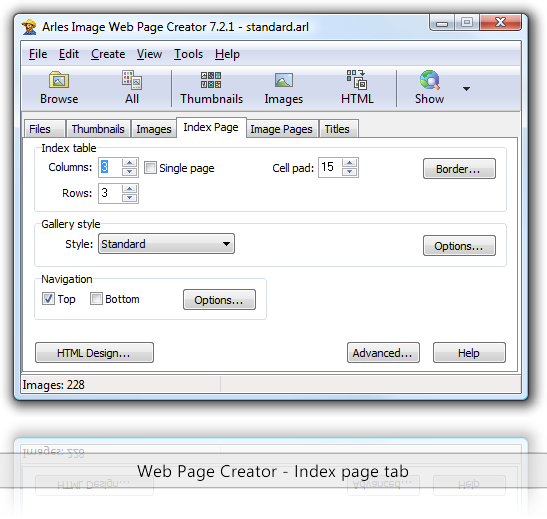Image resolution: width=547 pixels, height=519 pixels.
Task: Open the File menu
Action: point(38,54)
